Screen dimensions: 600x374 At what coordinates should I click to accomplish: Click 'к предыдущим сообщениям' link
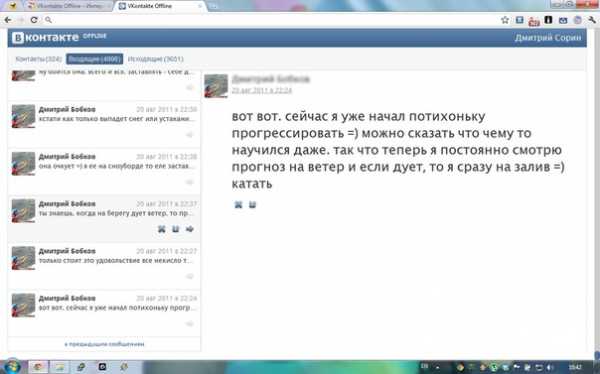(x=104, y=344)
